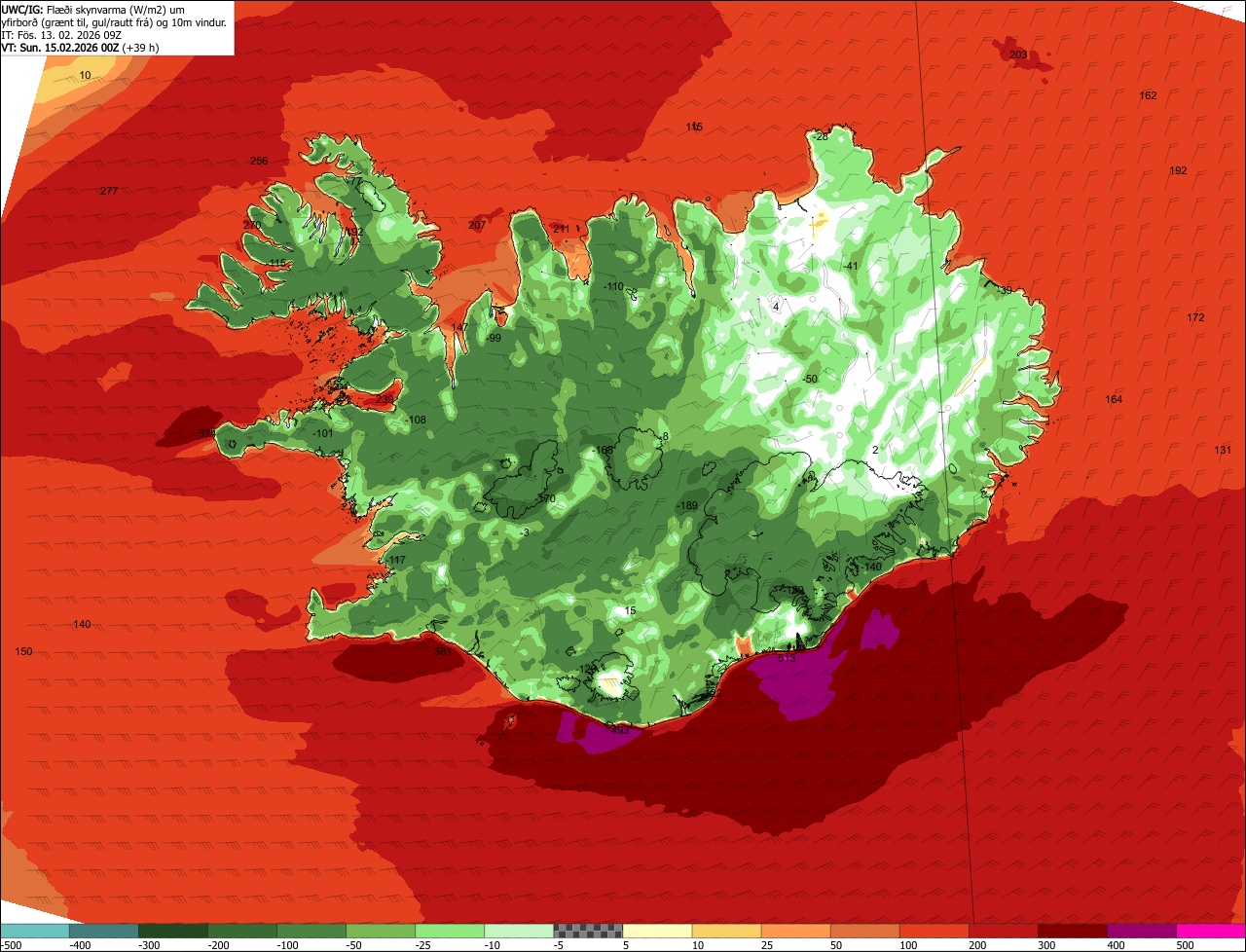Click the "-189" value in central Iceland
The width and height of the screenshot is (1246, 952).
(x=688, y=505)
